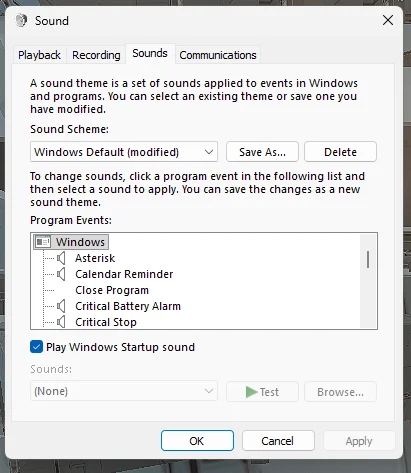This screenshot has height=473, width=411.
Task: Close the Sound dialog window
Action: (388, 20)
